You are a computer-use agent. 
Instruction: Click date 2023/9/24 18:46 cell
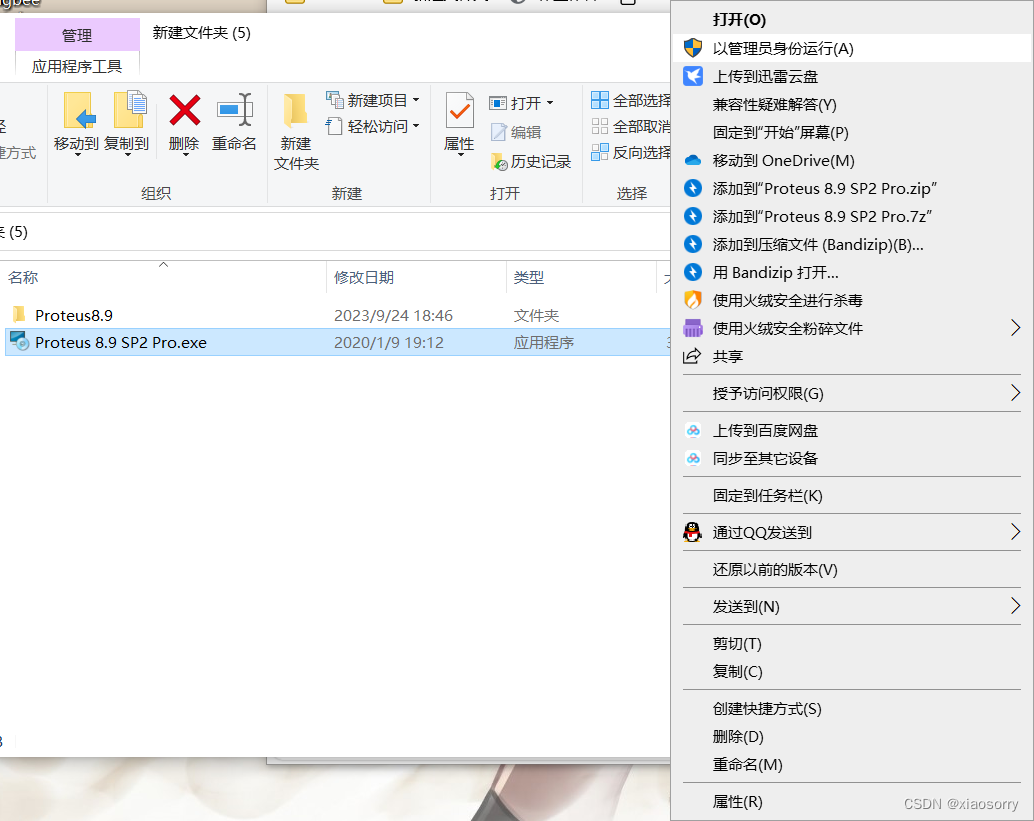pyautogui.click(x=394, y=316)
